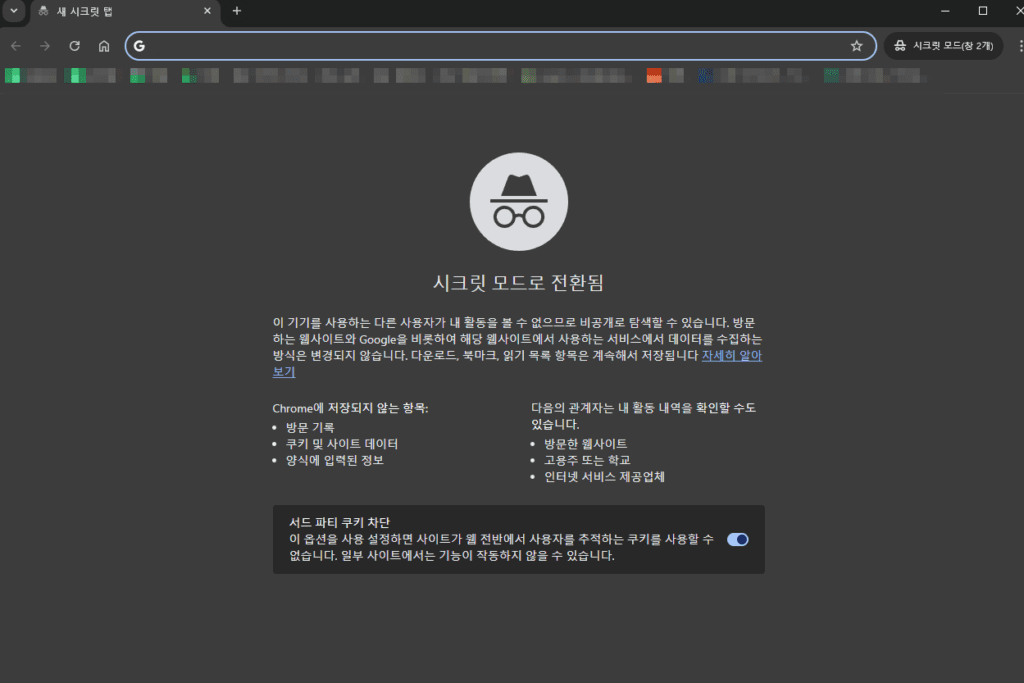Open the Chrome three-dot menu
The image size is (1024, 683).
pos(1019,46)
